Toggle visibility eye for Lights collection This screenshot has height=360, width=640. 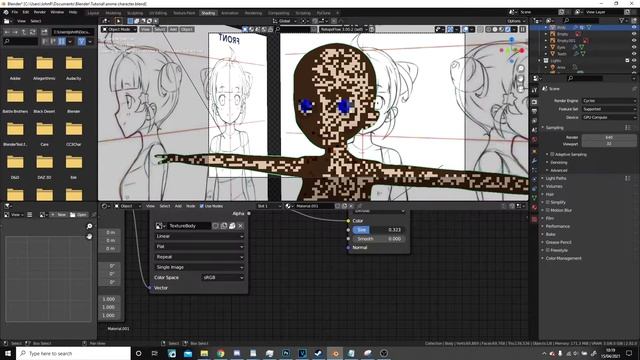pos(634,60)
